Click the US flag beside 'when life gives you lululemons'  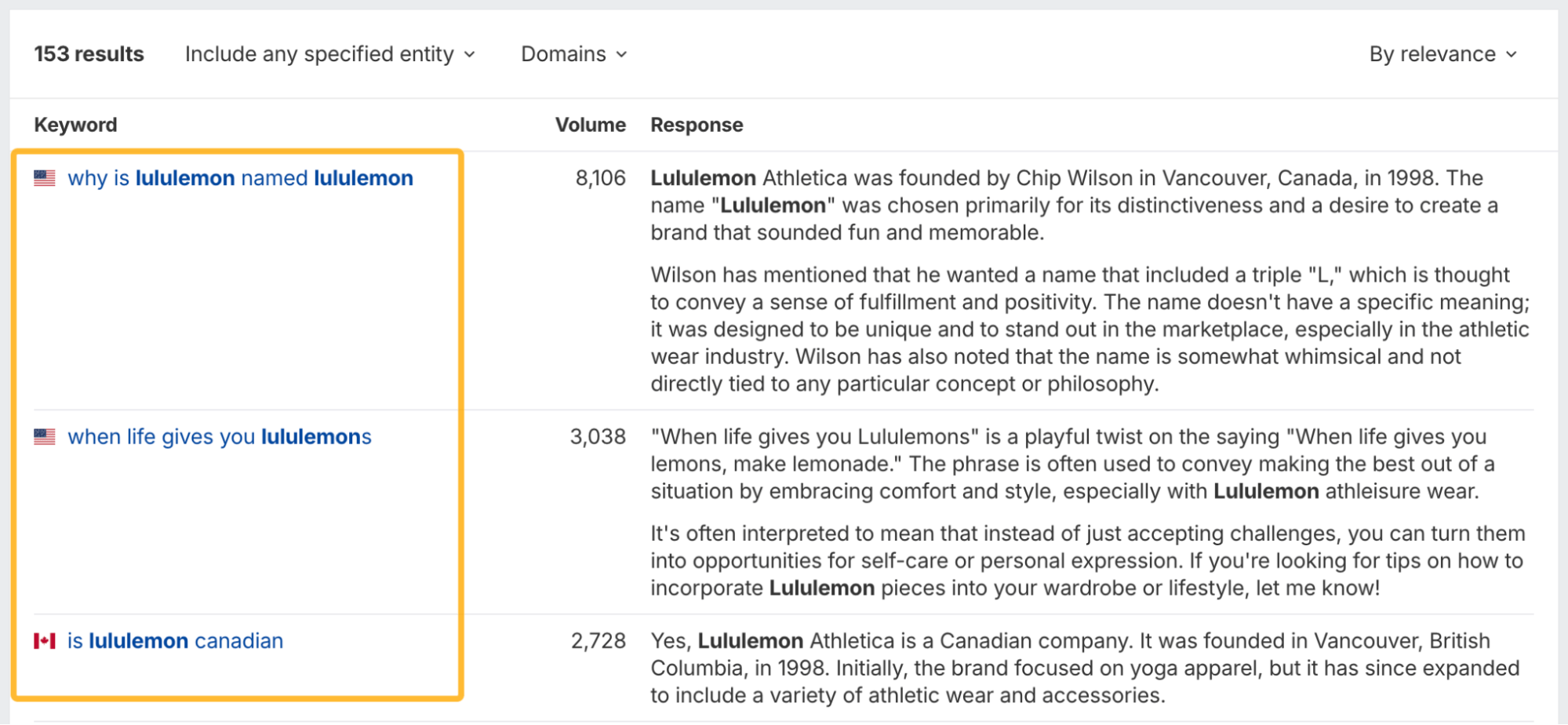(45, 437)
